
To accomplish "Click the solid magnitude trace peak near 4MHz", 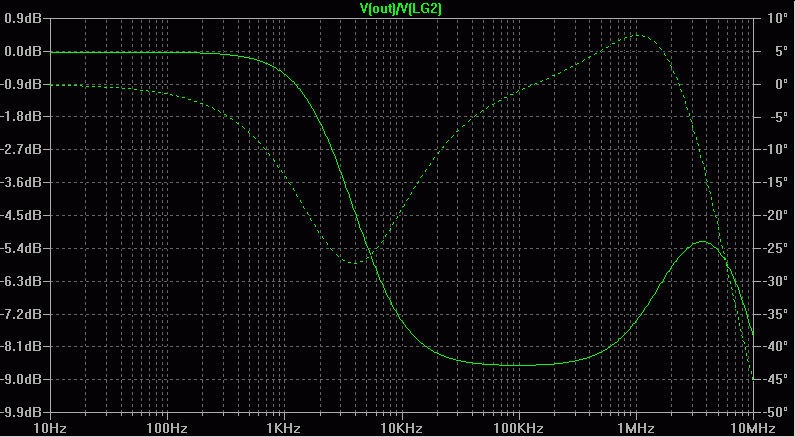I will (703, 241).
